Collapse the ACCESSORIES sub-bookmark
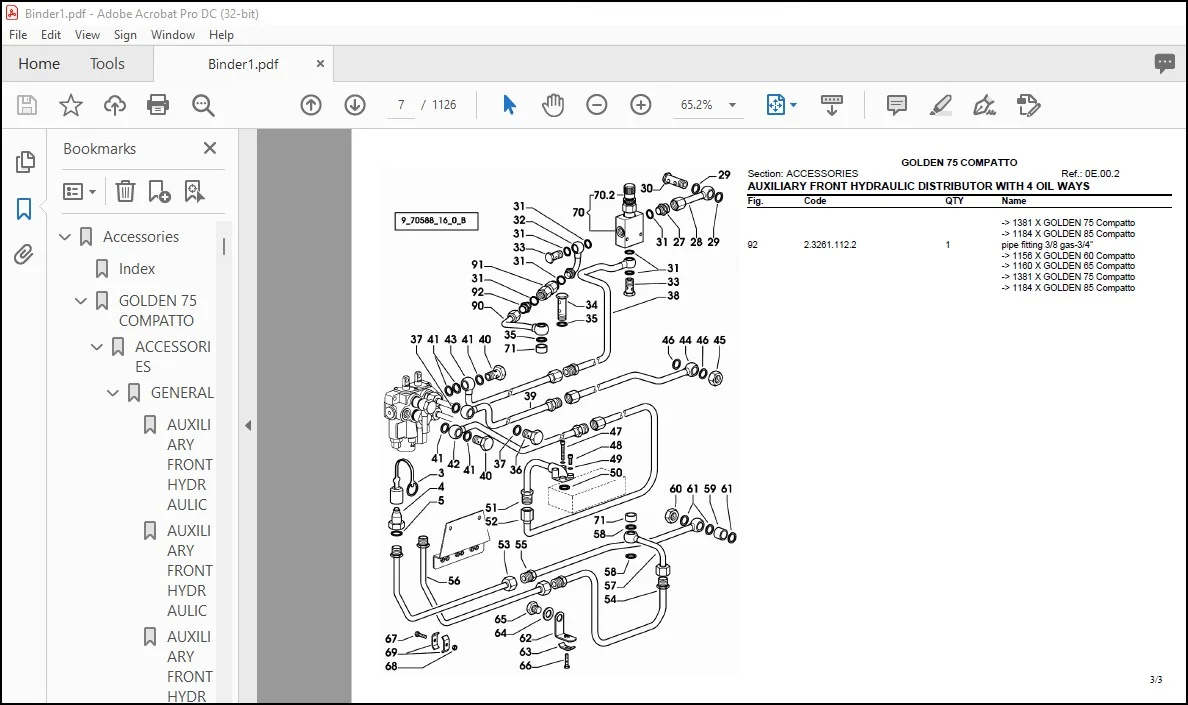The height and width of the screenshot is (705, 1188). 97,347
